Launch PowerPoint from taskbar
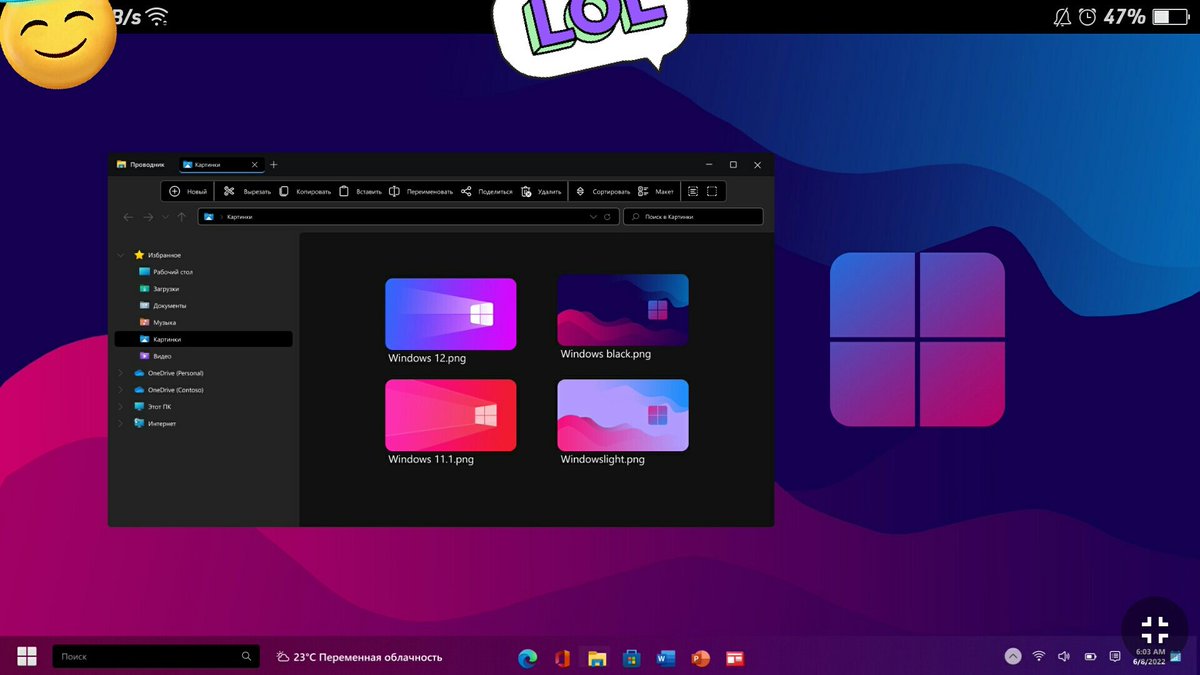Screen dimensions: 1200x675 (x=700, y=658)
